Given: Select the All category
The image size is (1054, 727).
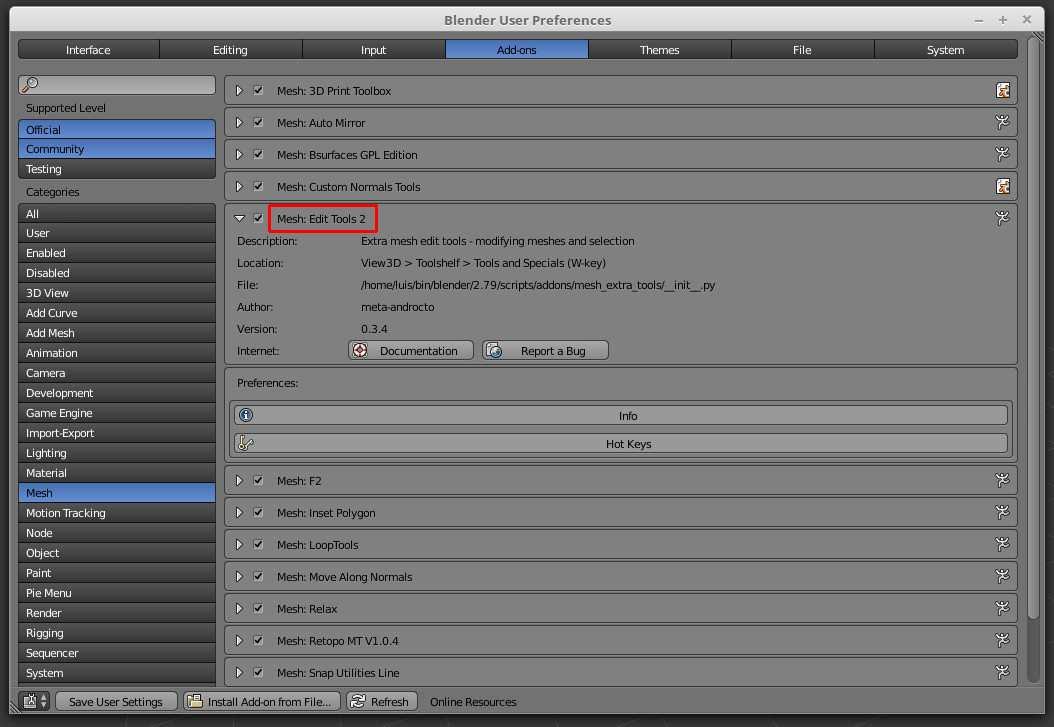Looking at the screenshot, I should click(117, 213).
